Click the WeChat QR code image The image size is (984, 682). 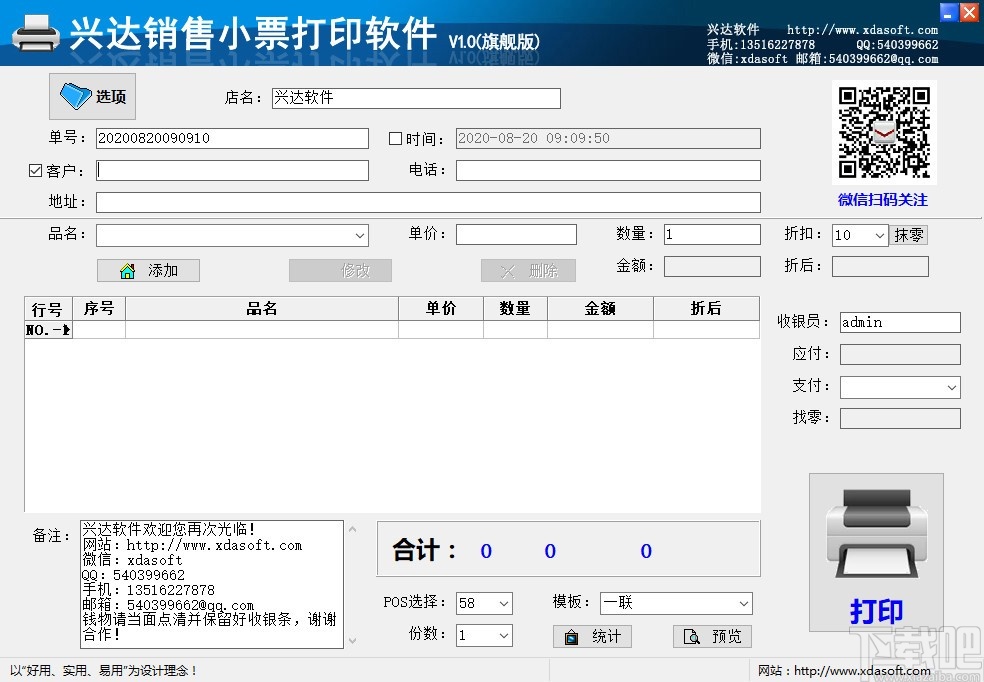(884, 131)
